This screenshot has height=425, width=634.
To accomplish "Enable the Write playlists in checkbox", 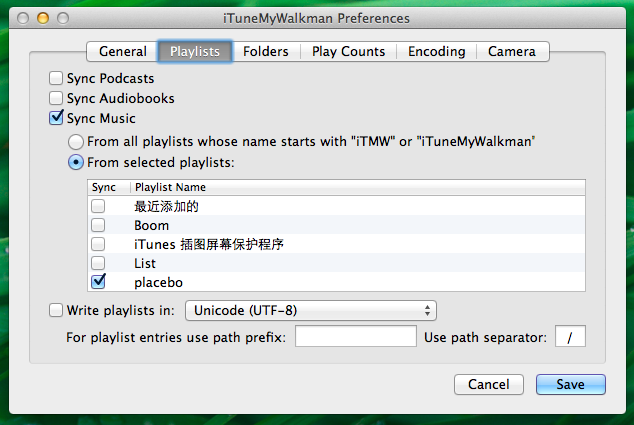I will (57, 310).
